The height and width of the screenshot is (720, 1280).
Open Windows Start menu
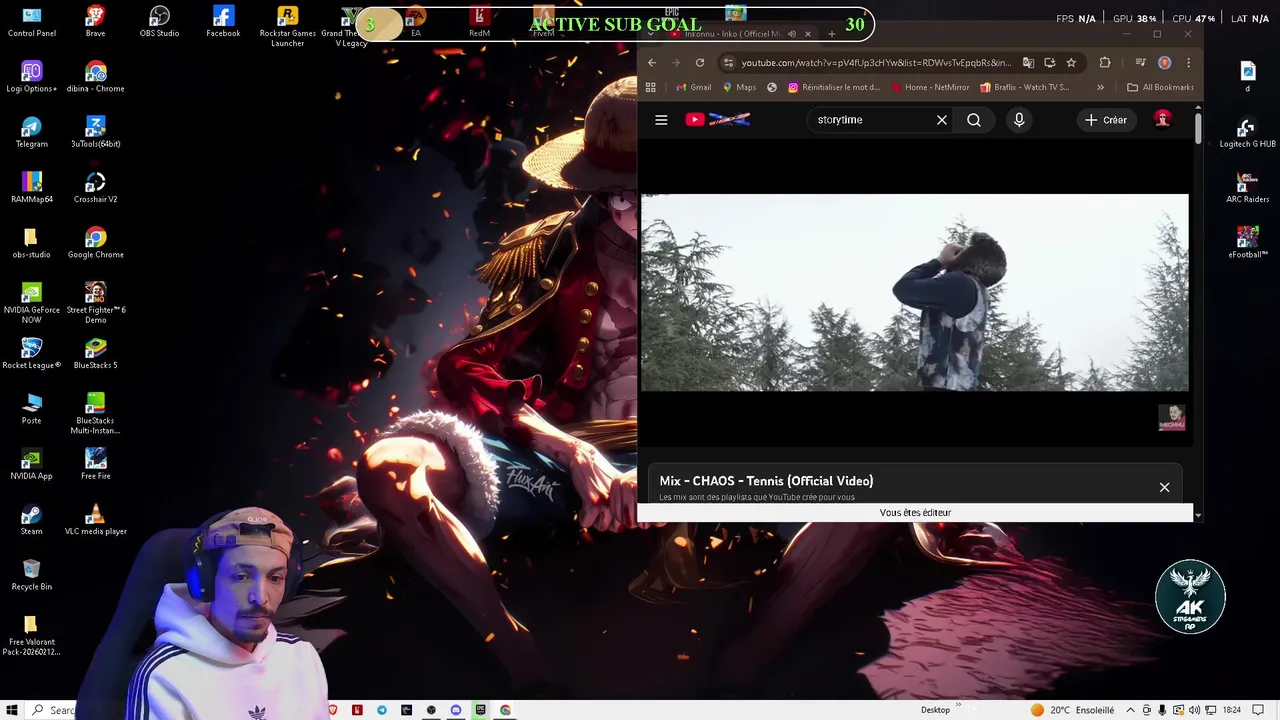pos(11,710)
